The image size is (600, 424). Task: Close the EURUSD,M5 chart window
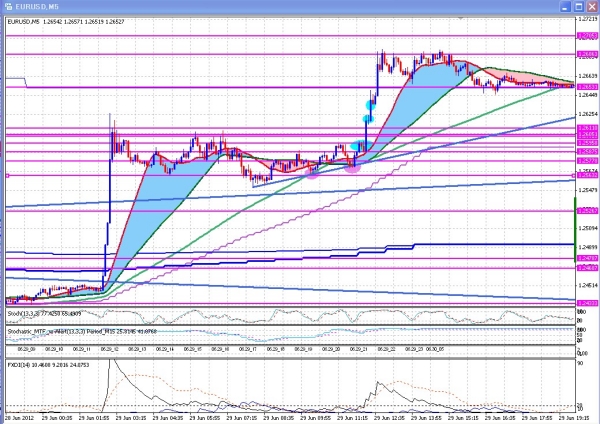(x=592, y=7)
